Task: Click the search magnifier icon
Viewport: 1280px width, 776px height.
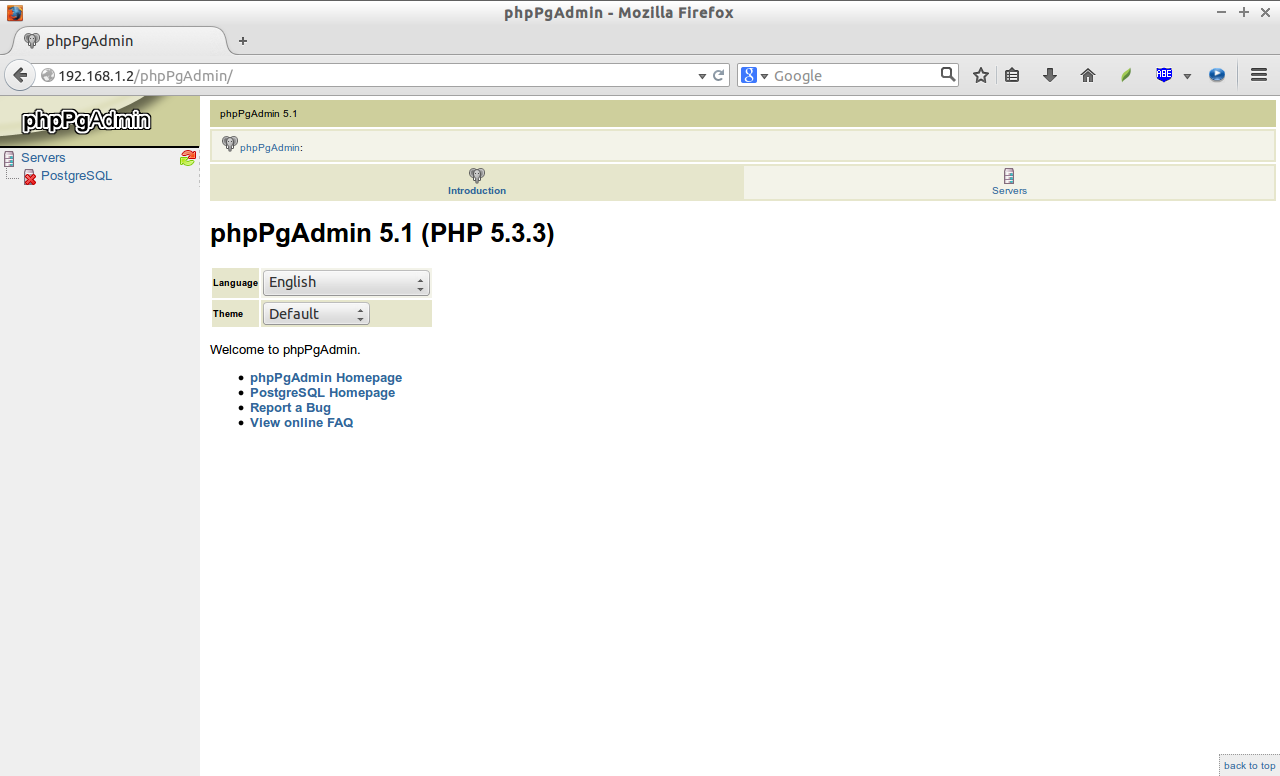Action: tap(948, 74)
